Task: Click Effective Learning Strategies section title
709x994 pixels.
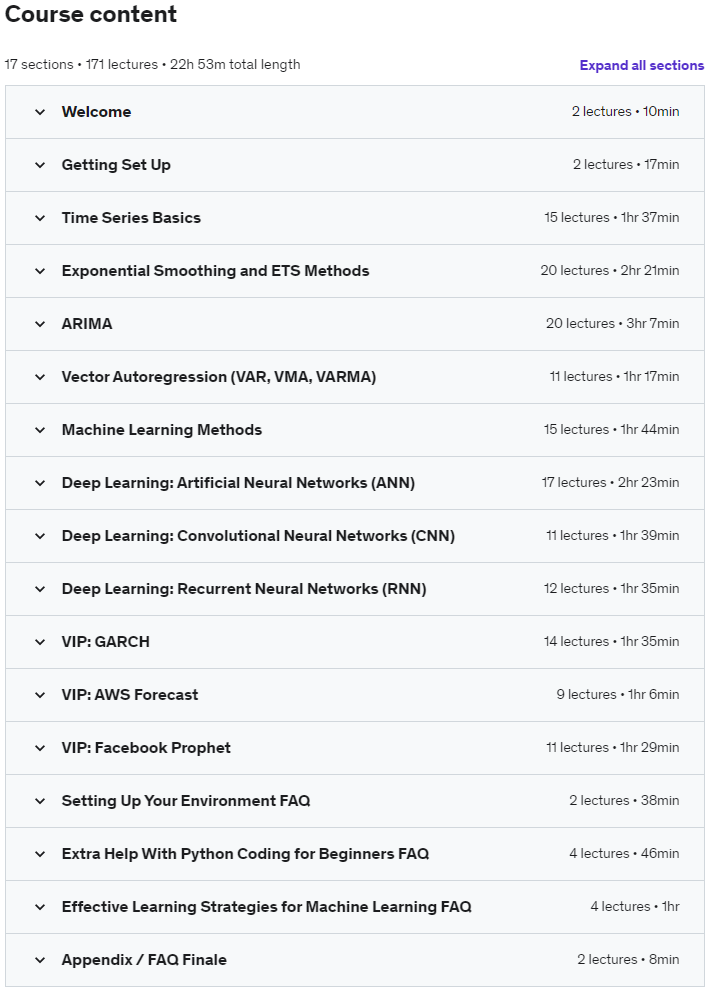Action: point(266,907)
